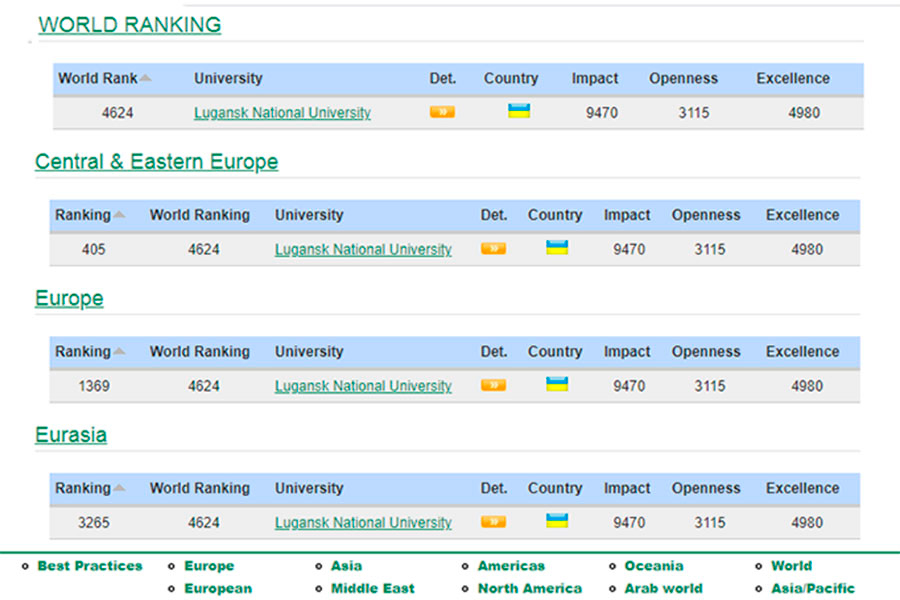Select the Arab world footer menu item

coord(663,588)
